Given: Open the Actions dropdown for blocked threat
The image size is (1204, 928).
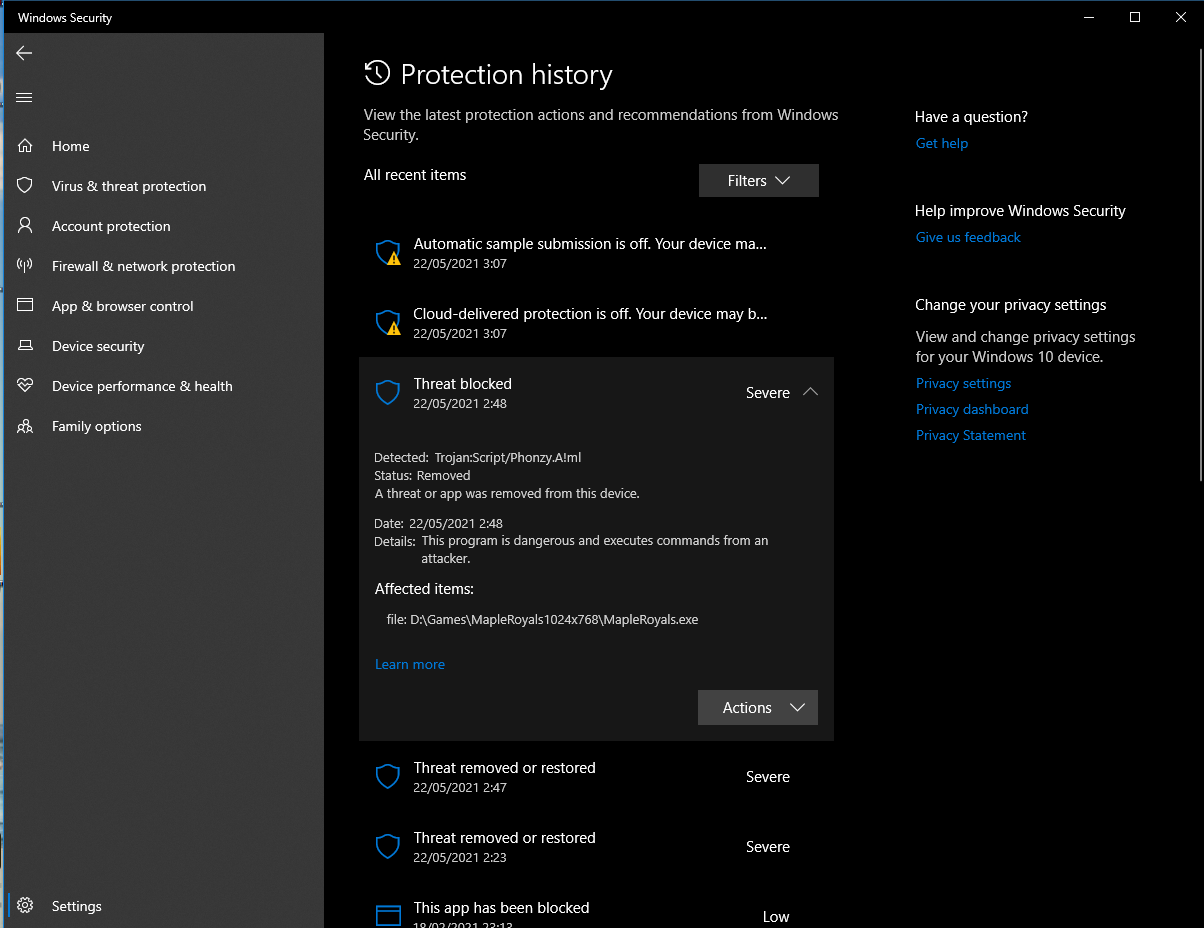Looking at the screenshot, I should point(758,708).
